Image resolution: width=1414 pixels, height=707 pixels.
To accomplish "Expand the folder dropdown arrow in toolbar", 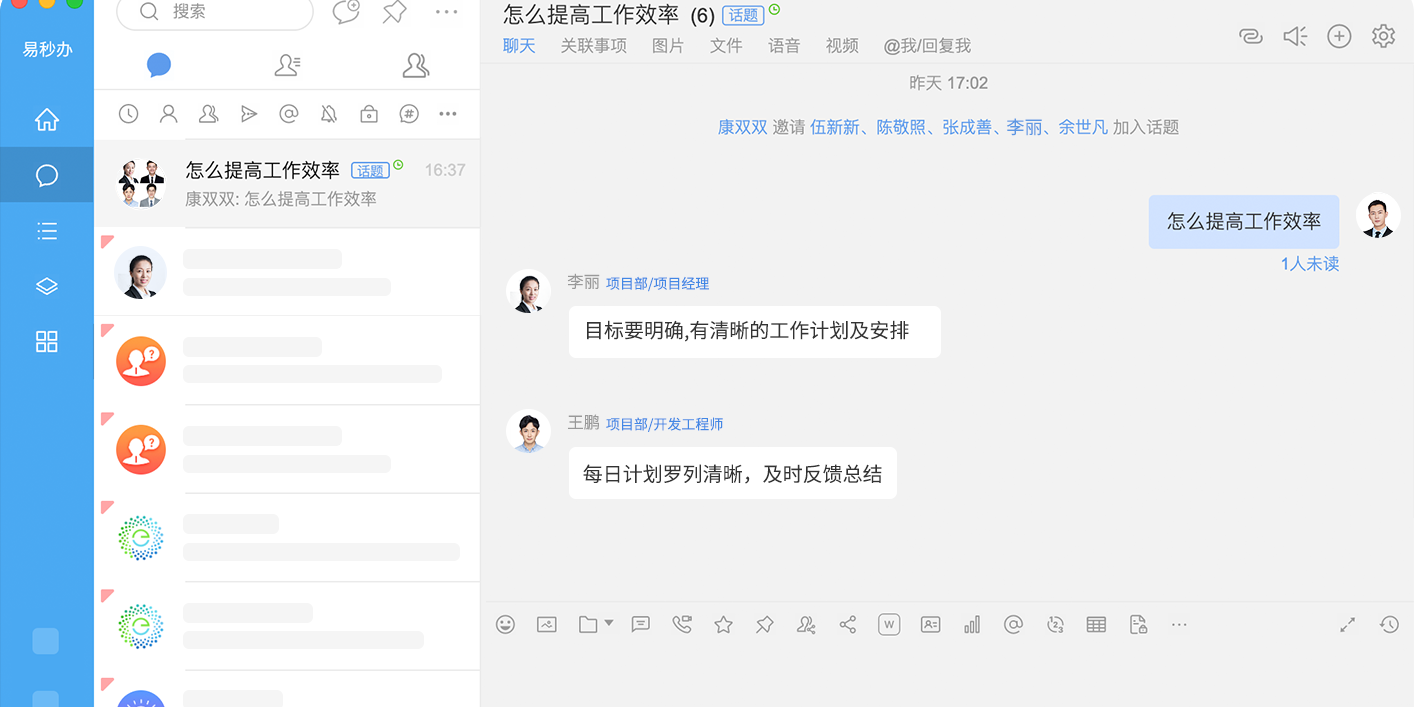I will (609, 624).
